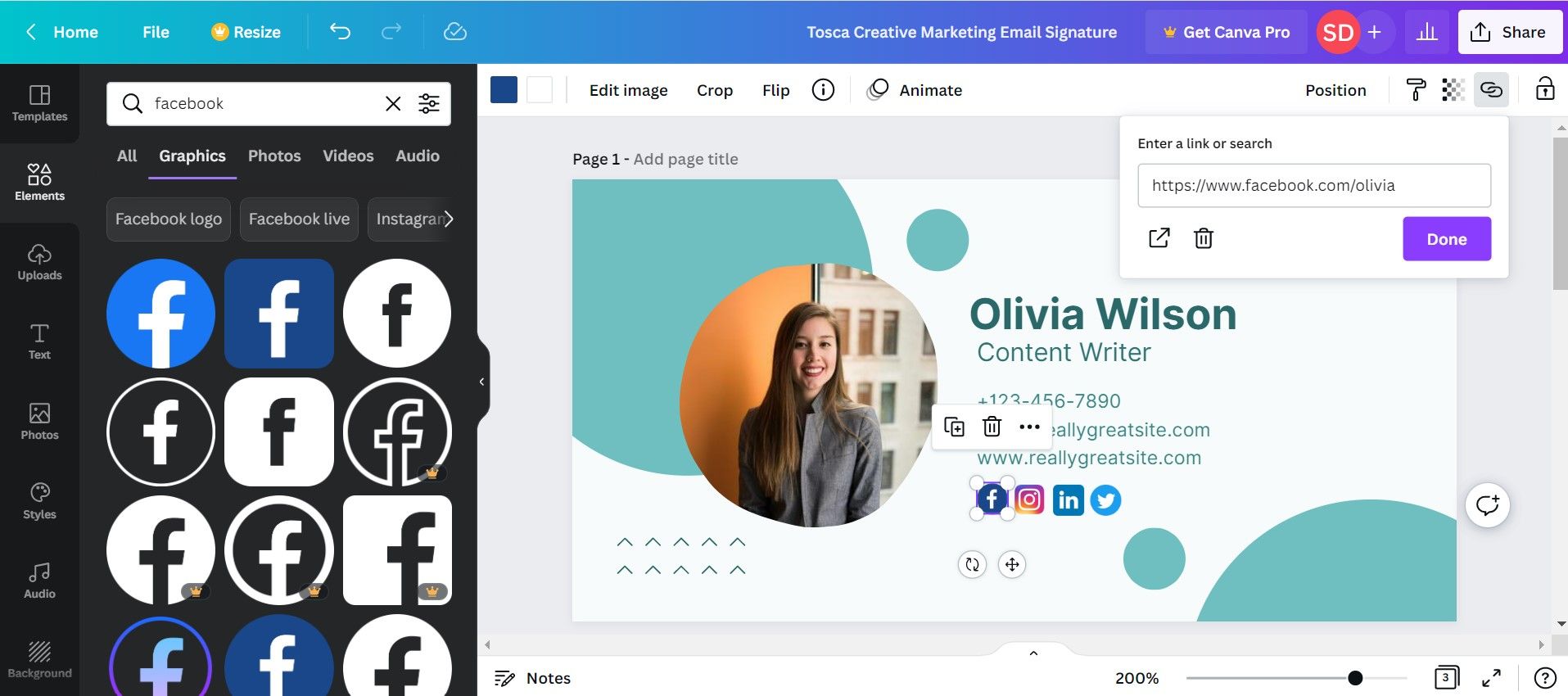
Task: Open the File menu
Action: (x=156, y=32)
